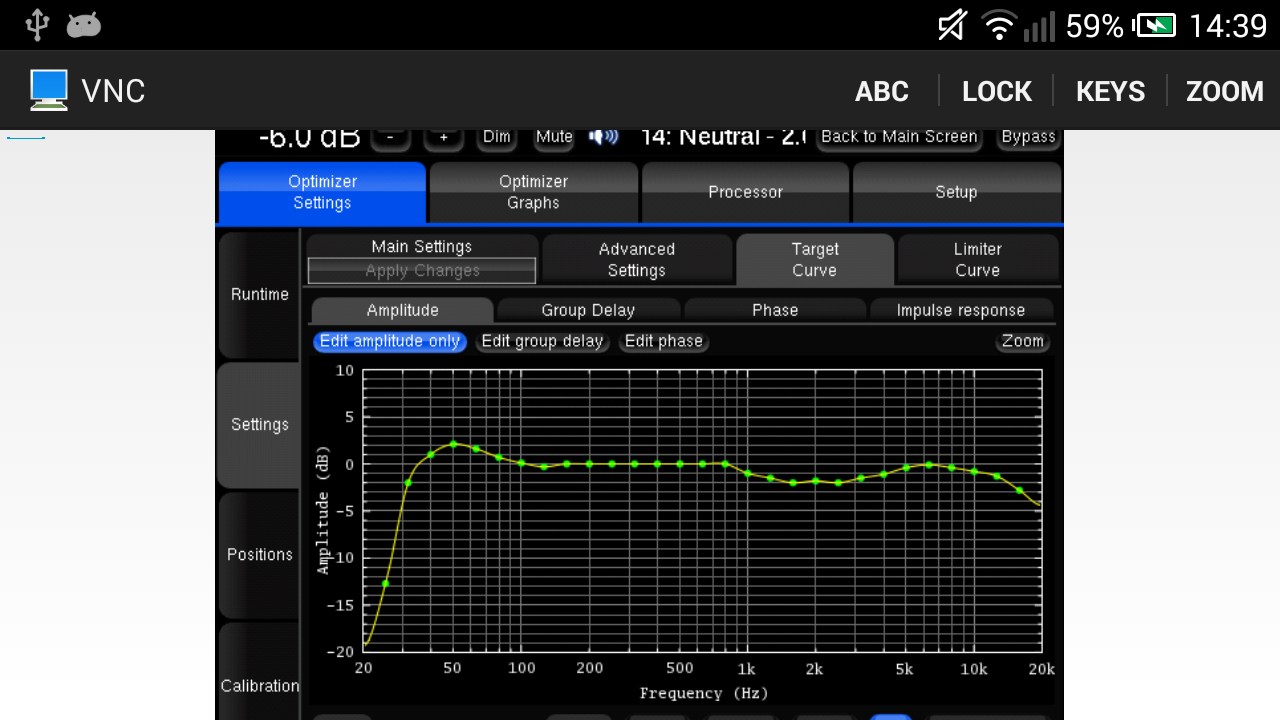Select the curve peak point near 50 Hz
This screenshot has height=720, width=1280.
point(453,443)
